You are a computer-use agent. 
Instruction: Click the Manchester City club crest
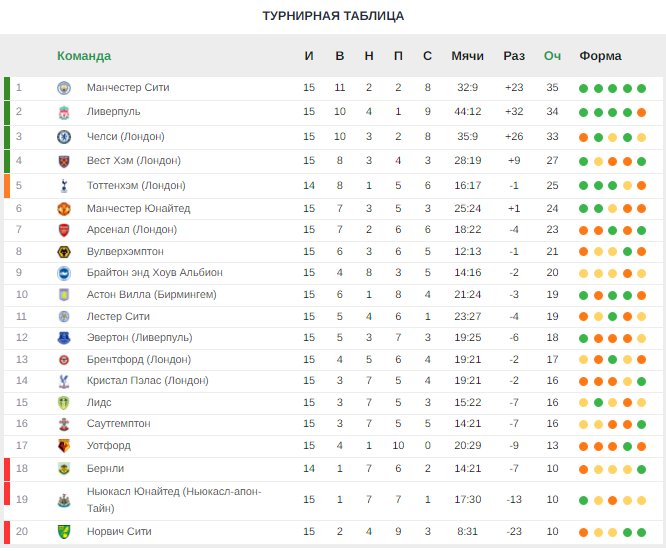64,88
